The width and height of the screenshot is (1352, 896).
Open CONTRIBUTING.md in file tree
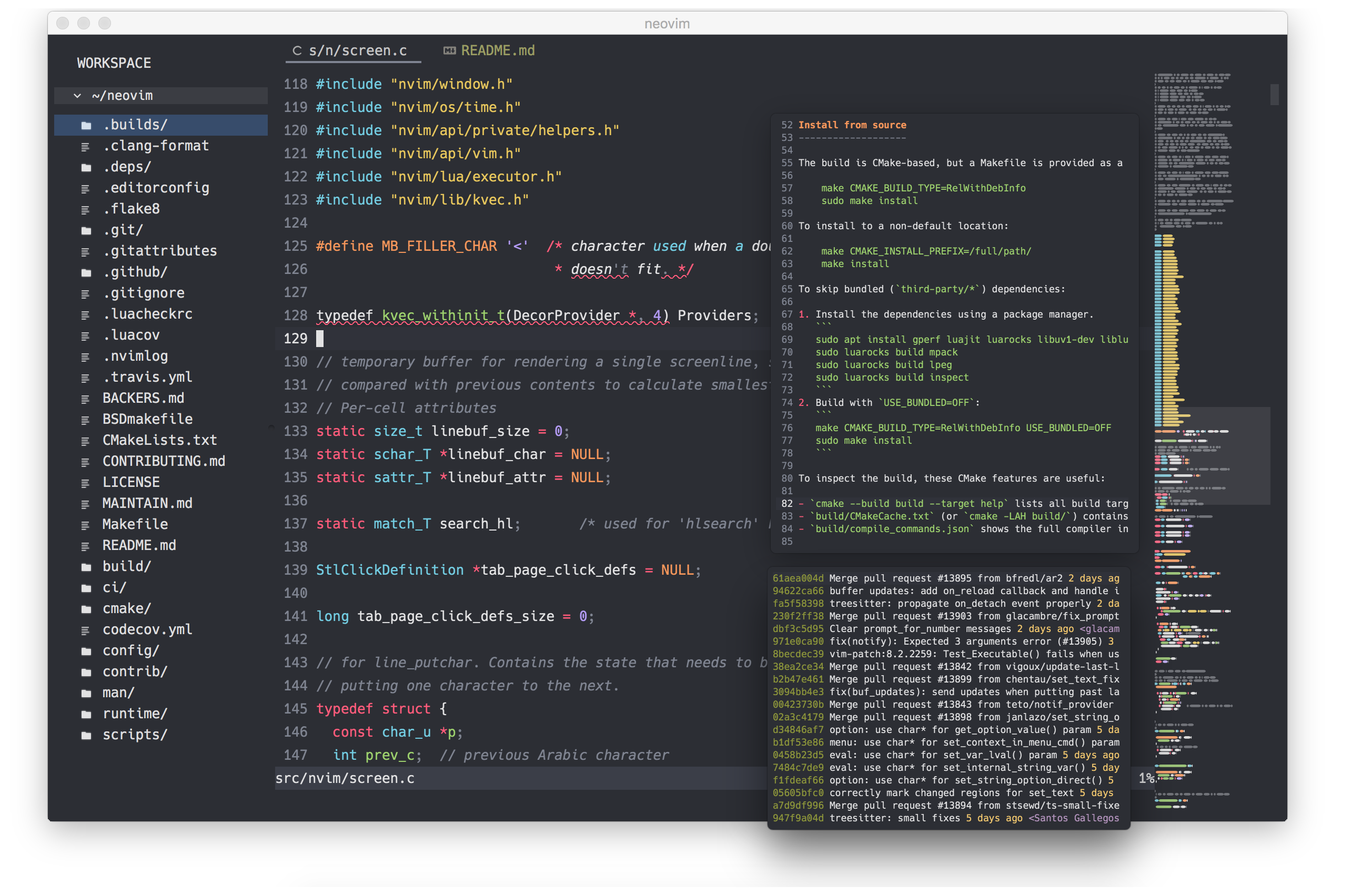click(x=164, y=461)
